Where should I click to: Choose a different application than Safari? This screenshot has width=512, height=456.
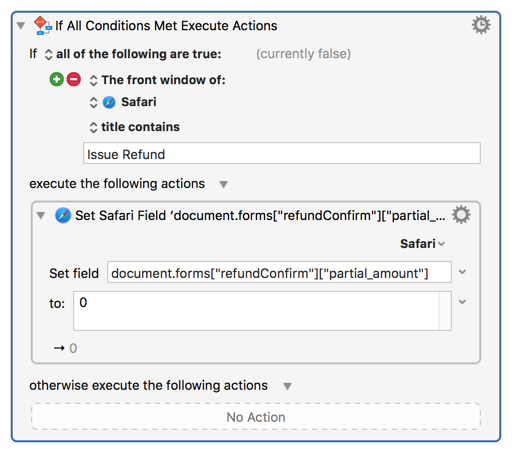click(x=93, y=102)
